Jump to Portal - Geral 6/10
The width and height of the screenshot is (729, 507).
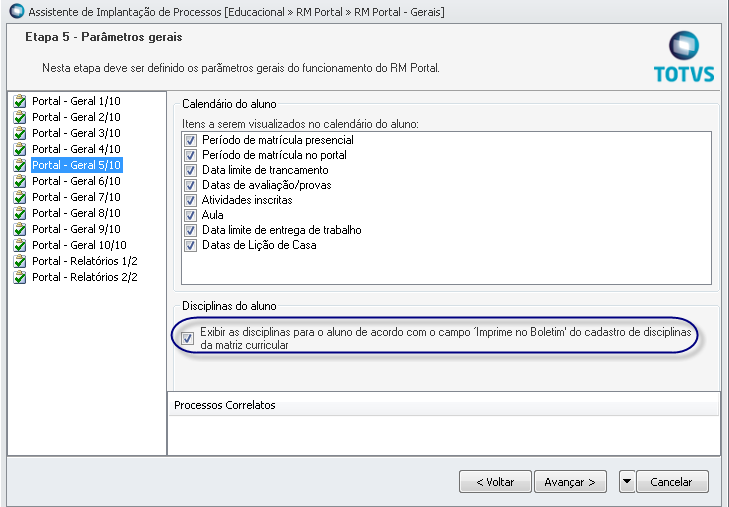click(76, 181)
